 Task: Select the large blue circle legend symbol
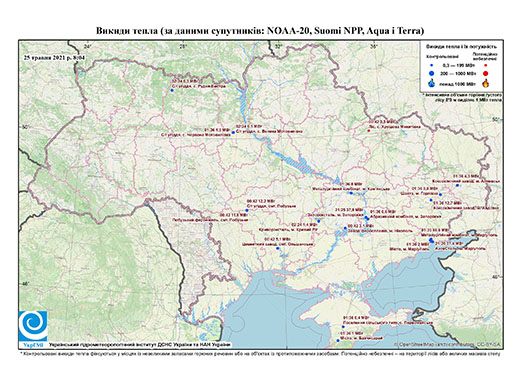(432, 73)
